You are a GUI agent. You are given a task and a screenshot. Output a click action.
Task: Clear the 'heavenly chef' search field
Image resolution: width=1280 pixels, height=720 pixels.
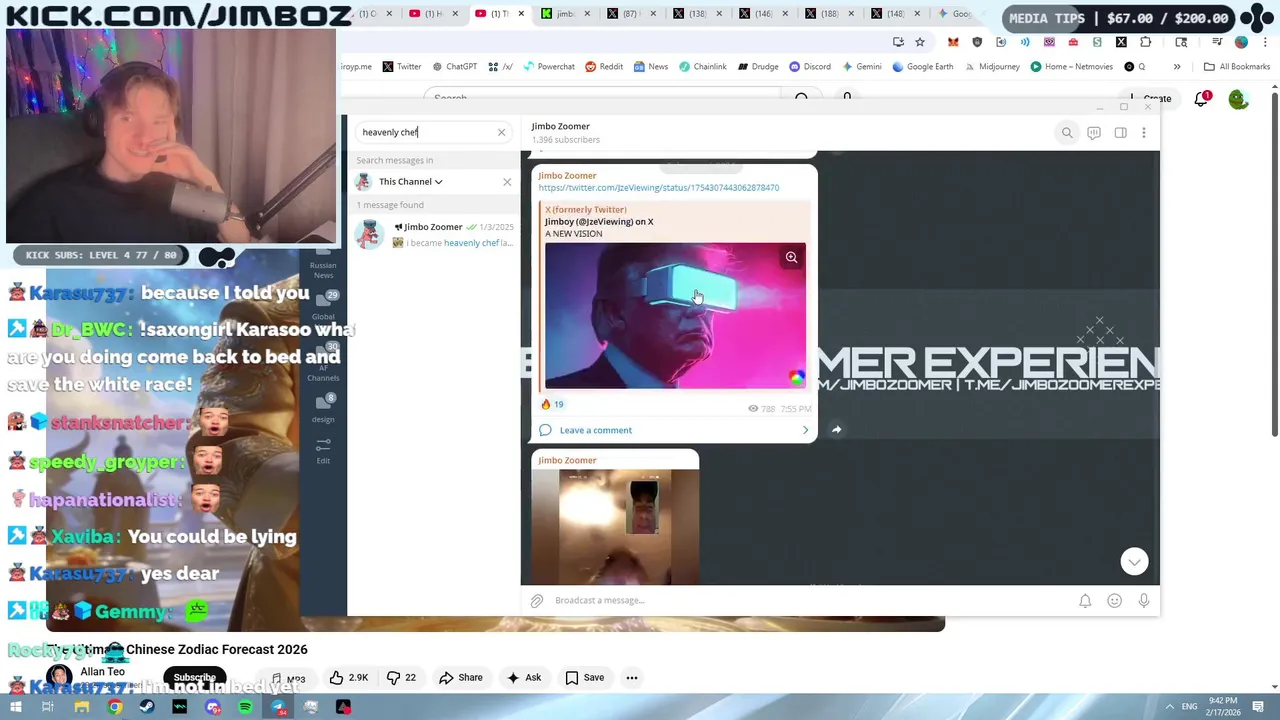coord(502,132)
